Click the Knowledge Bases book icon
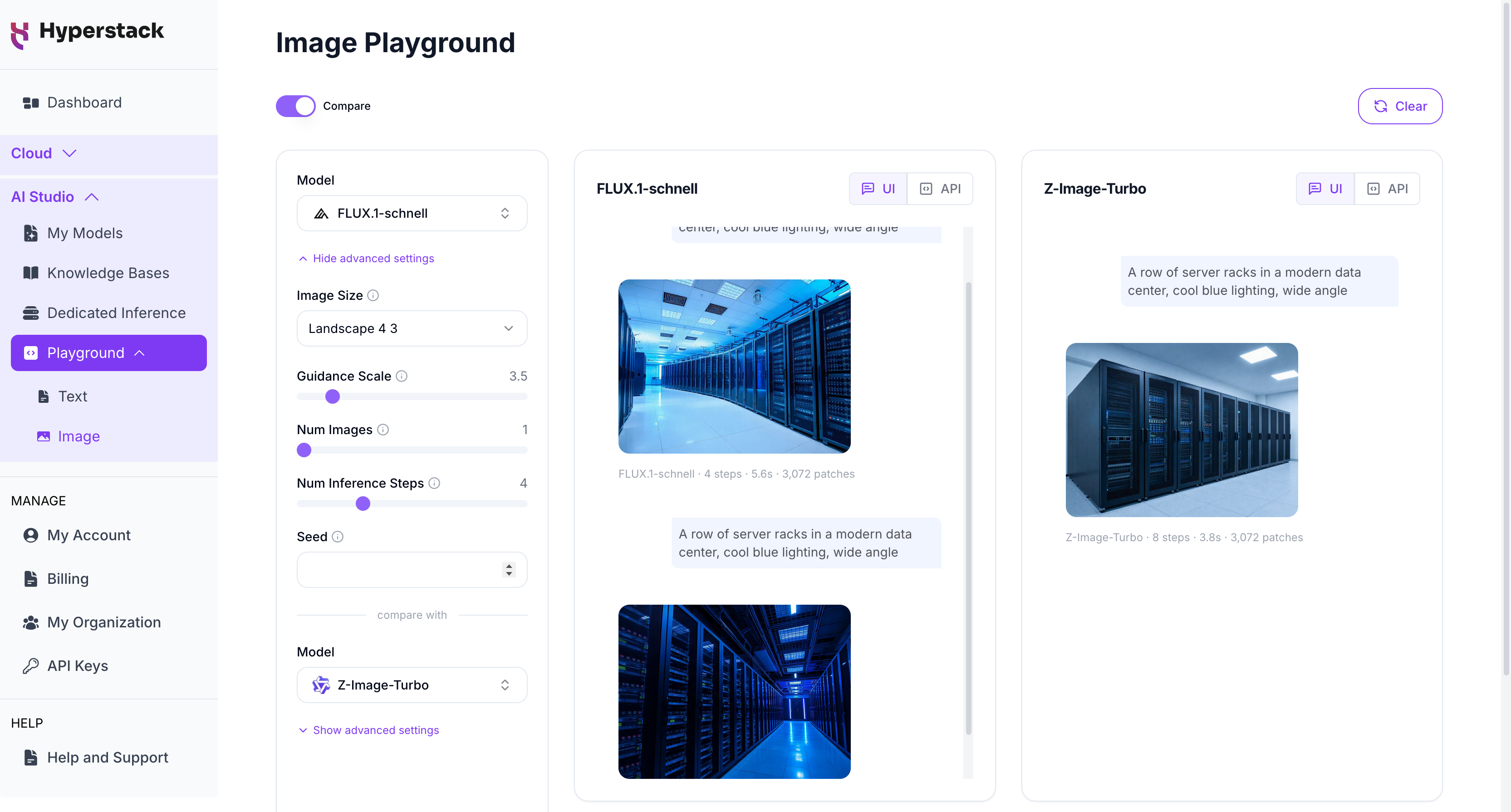The image size is (1511, 812). coord(30,273)
